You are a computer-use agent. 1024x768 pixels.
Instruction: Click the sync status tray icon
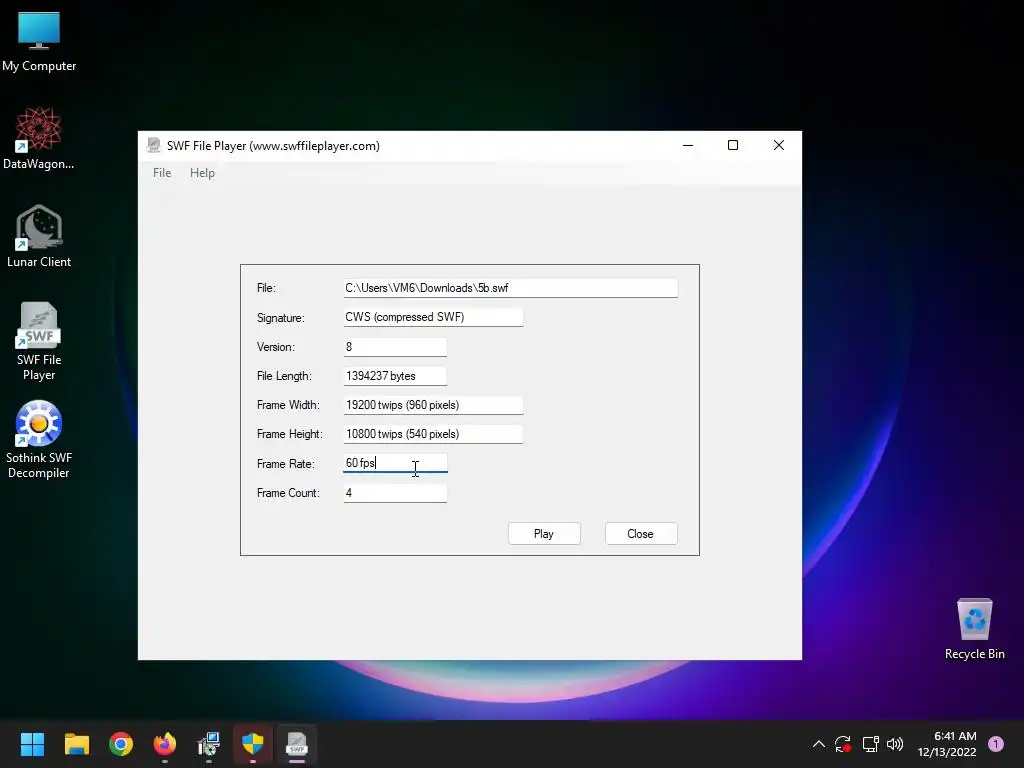point(843,744)
